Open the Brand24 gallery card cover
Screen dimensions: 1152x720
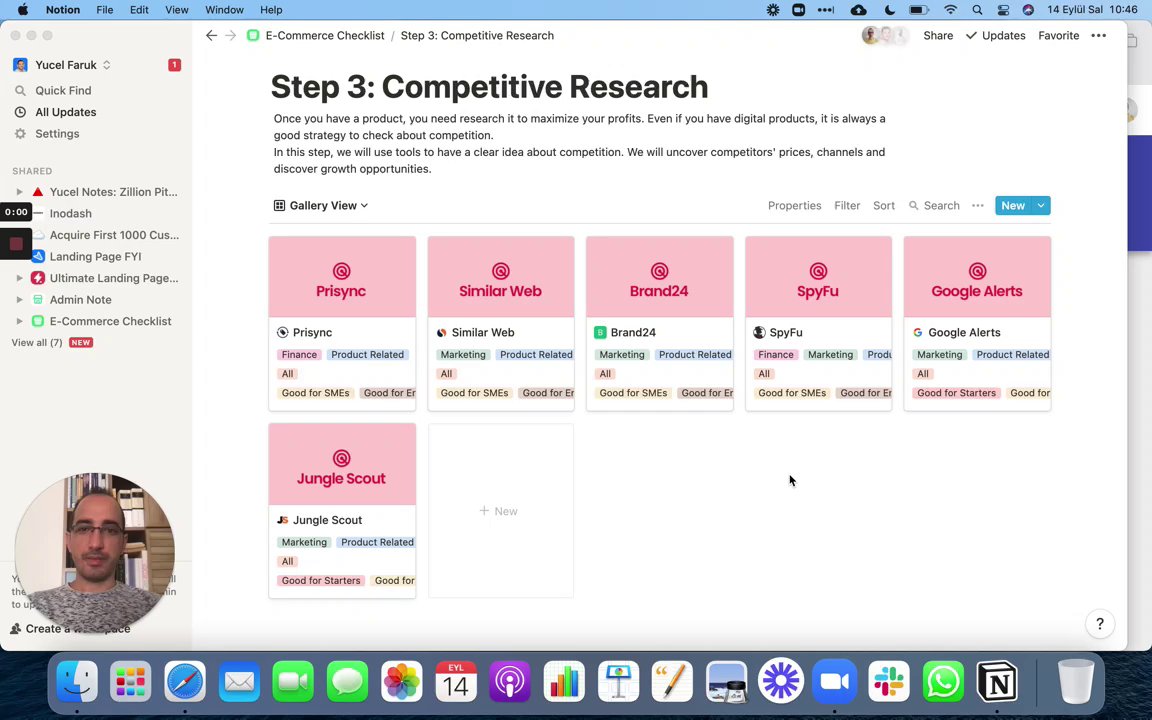coord(660,277)
